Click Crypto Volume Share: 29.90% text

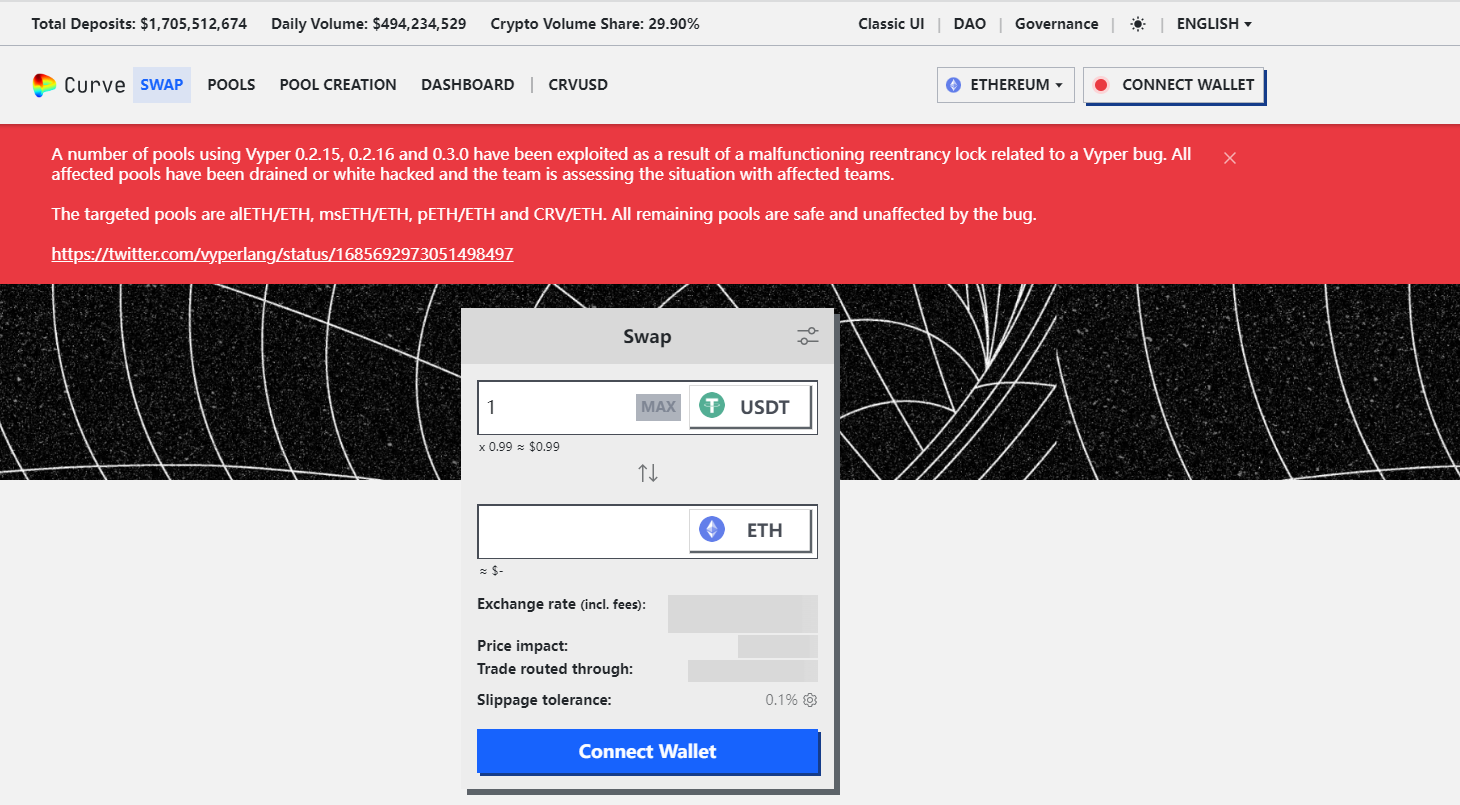point(595,24)
